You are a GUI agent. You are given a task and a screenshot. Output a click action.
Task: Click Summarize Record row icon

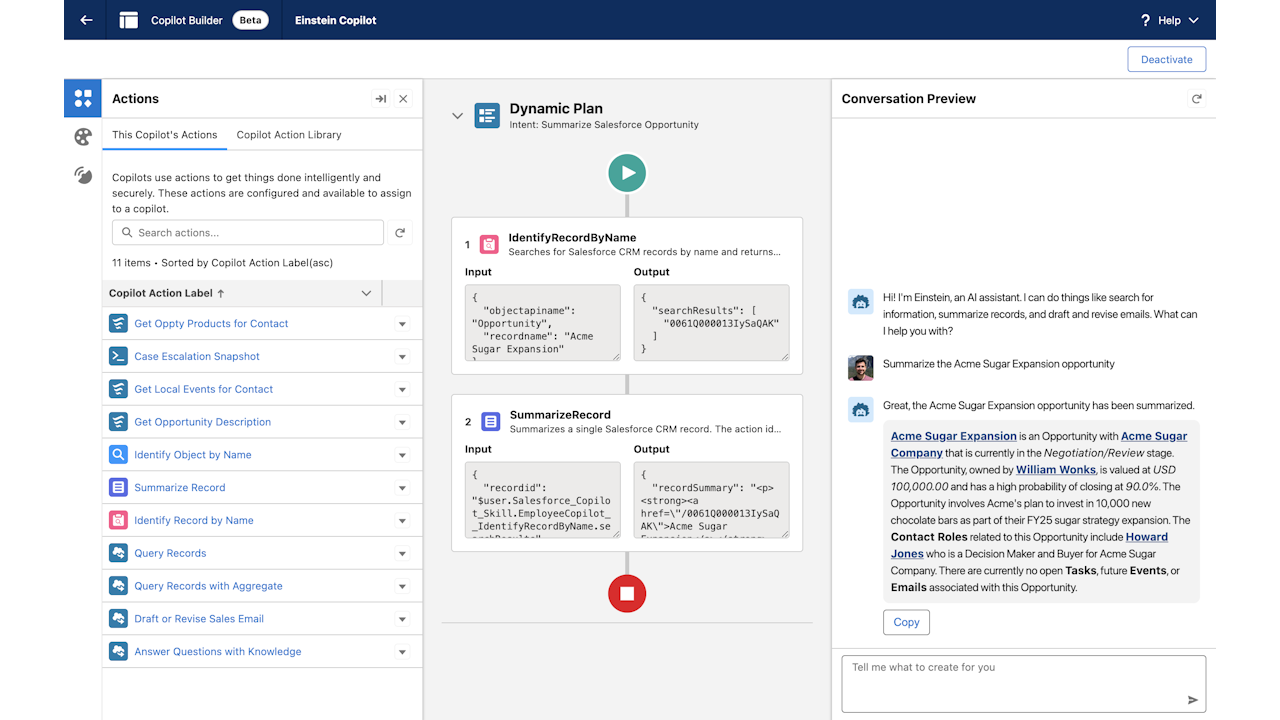pos(118,487)
